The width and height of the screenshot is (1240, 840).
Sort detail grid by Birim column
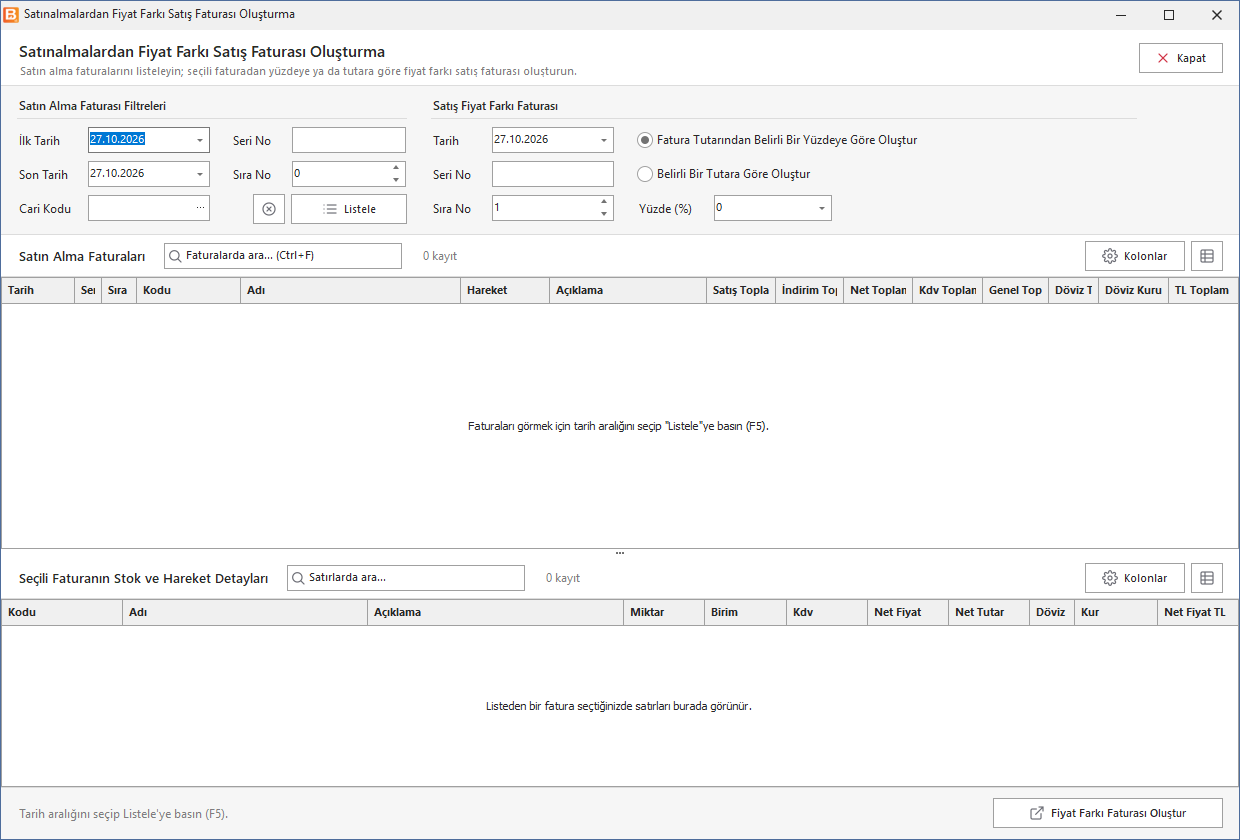(745, 612)
